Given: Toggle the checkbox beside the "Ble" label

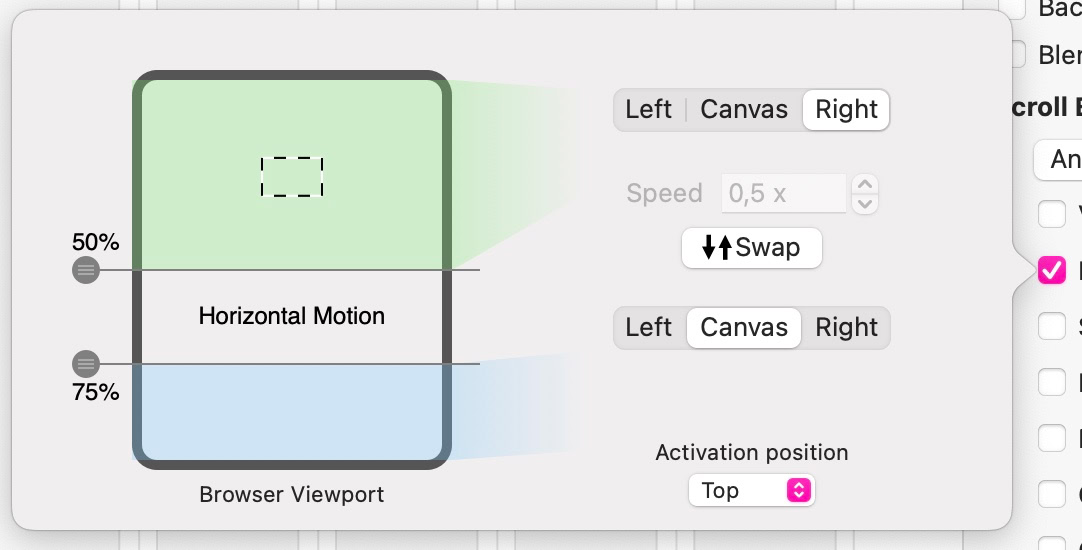Looking at the screenshot, I should [1018, 54].
